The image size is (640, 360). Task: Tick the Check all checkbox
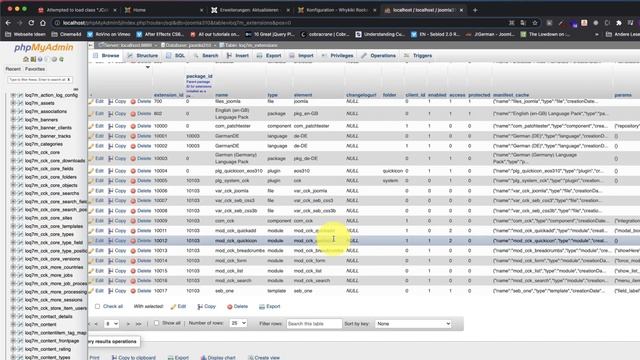coord(97,306)
